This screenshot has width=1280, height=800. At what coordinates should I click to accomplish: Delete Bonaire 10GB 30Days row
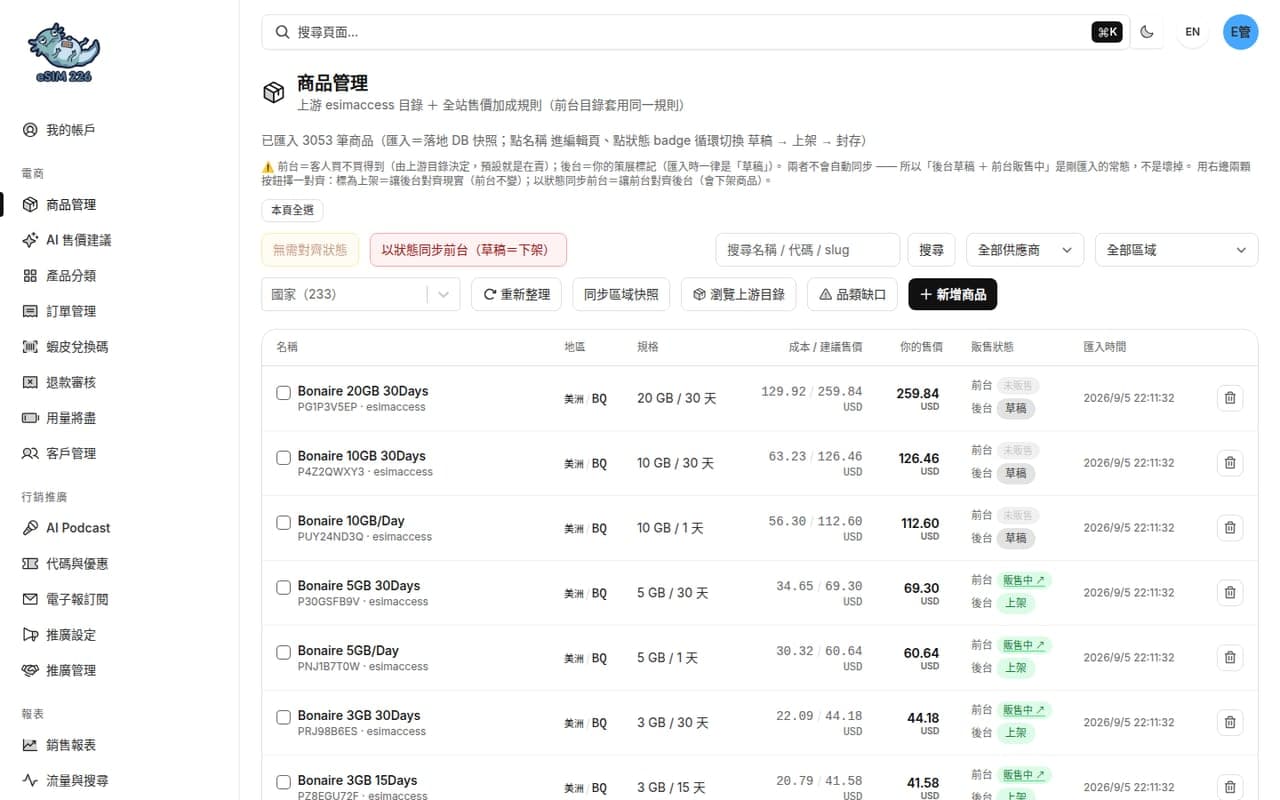click(x=1230, y=463)
